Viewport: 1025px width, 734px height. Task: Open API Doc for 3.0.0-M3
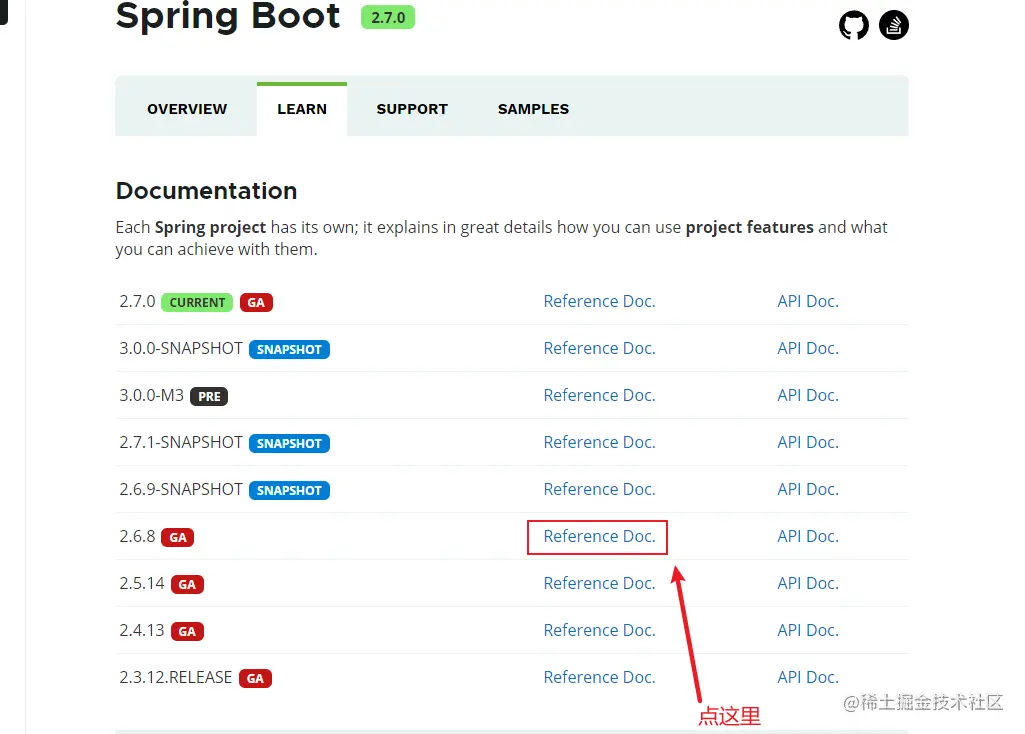[x=808, y=395]
